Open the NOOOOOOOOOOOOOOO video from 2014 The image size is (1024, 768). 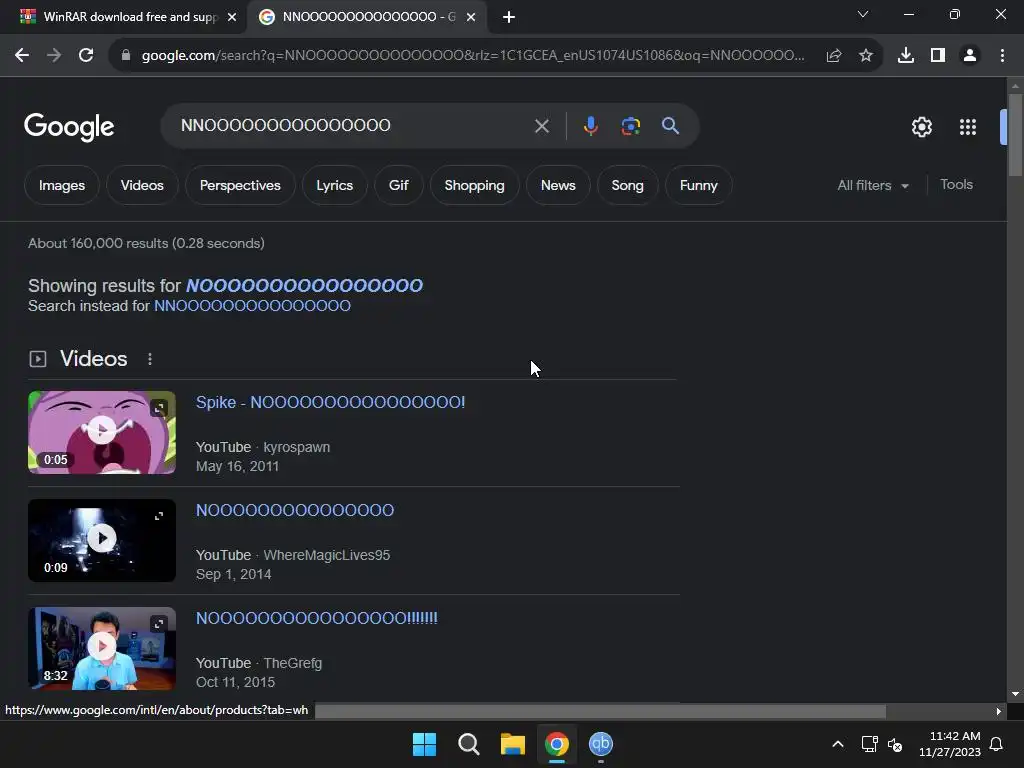(295, 510)
